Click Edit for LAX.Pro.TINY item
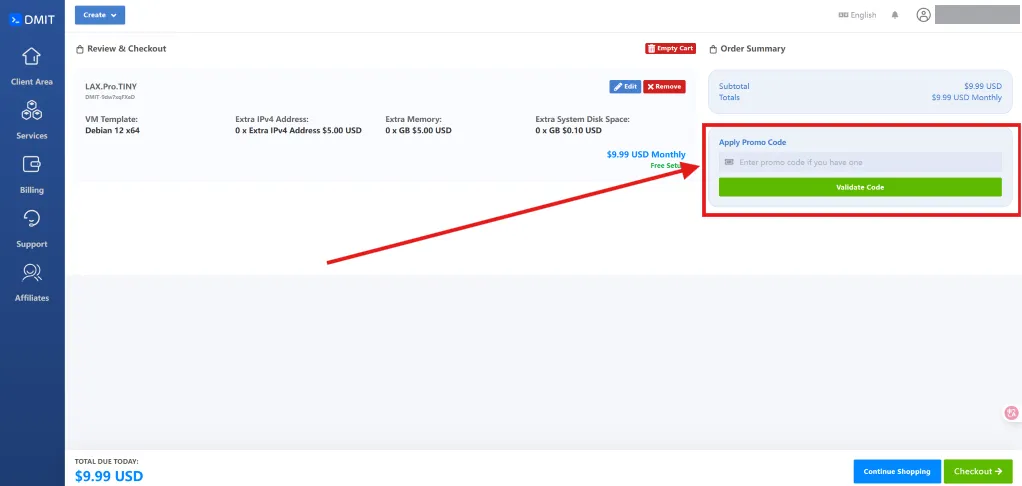1022x486 pixels. click(x=625, y=87)
